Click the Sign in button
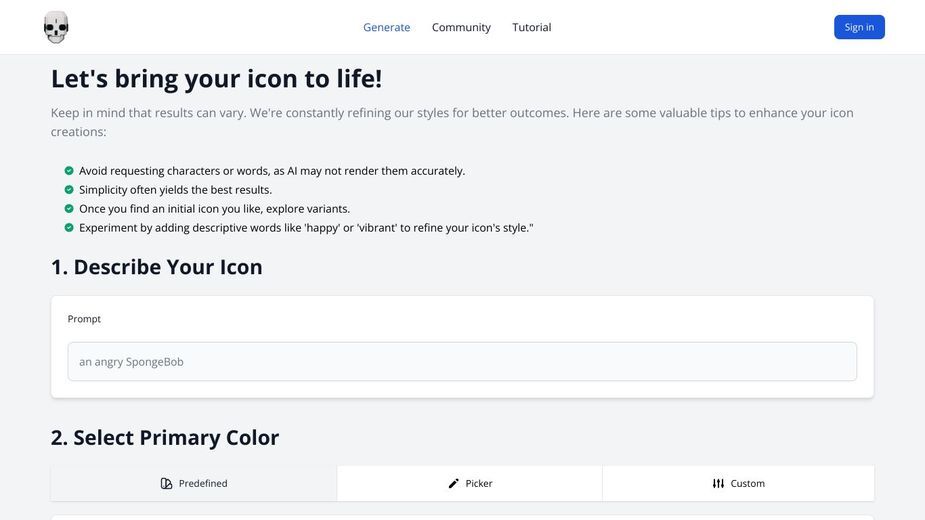Screen dimensions: 925x520 click(859, 27)
